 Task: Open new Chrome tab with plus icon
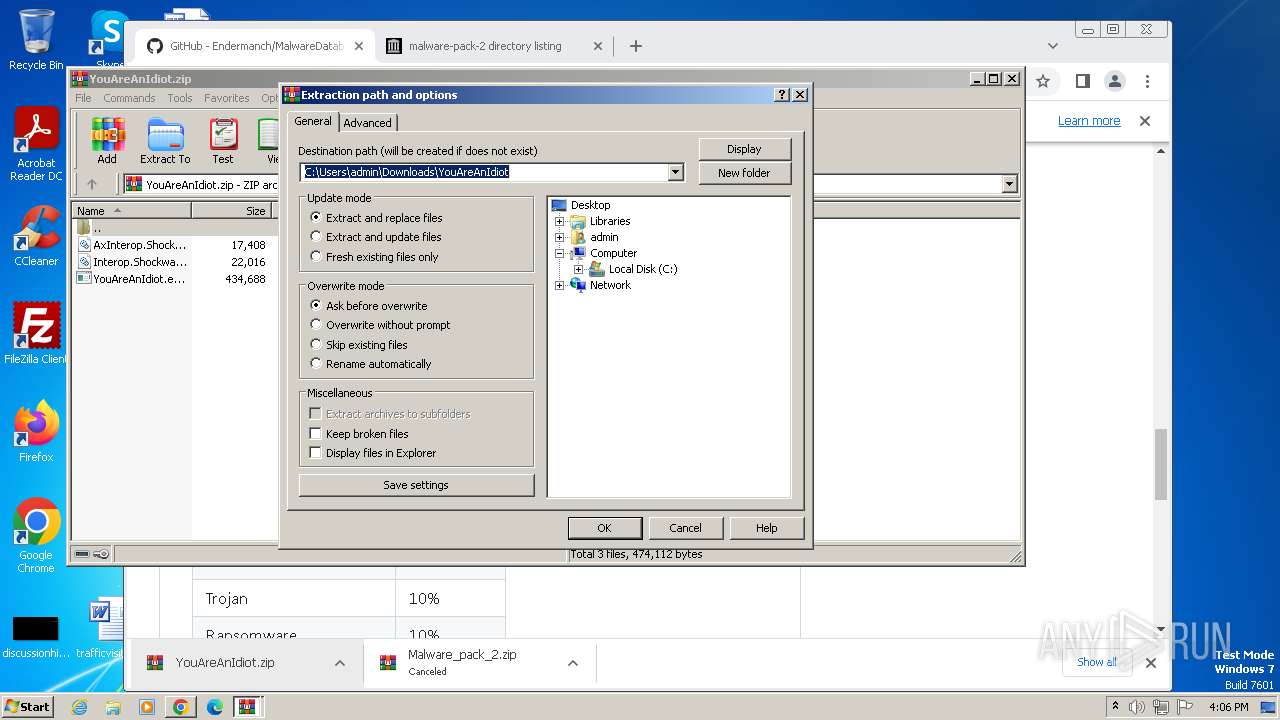[x=635, y=46]
